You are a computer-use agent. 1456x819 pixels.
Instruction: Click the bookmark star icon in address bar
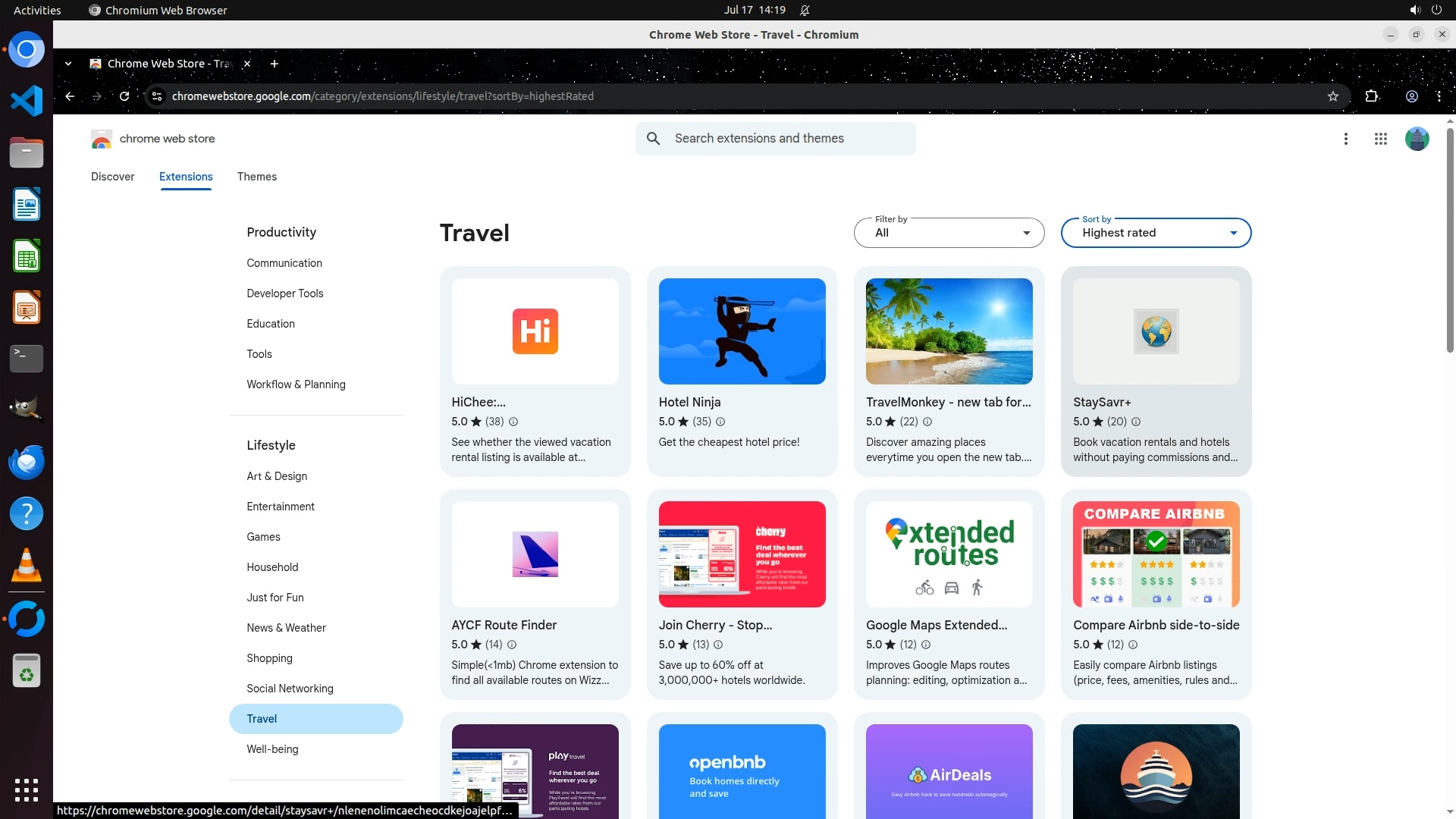tap(1333, 96)
